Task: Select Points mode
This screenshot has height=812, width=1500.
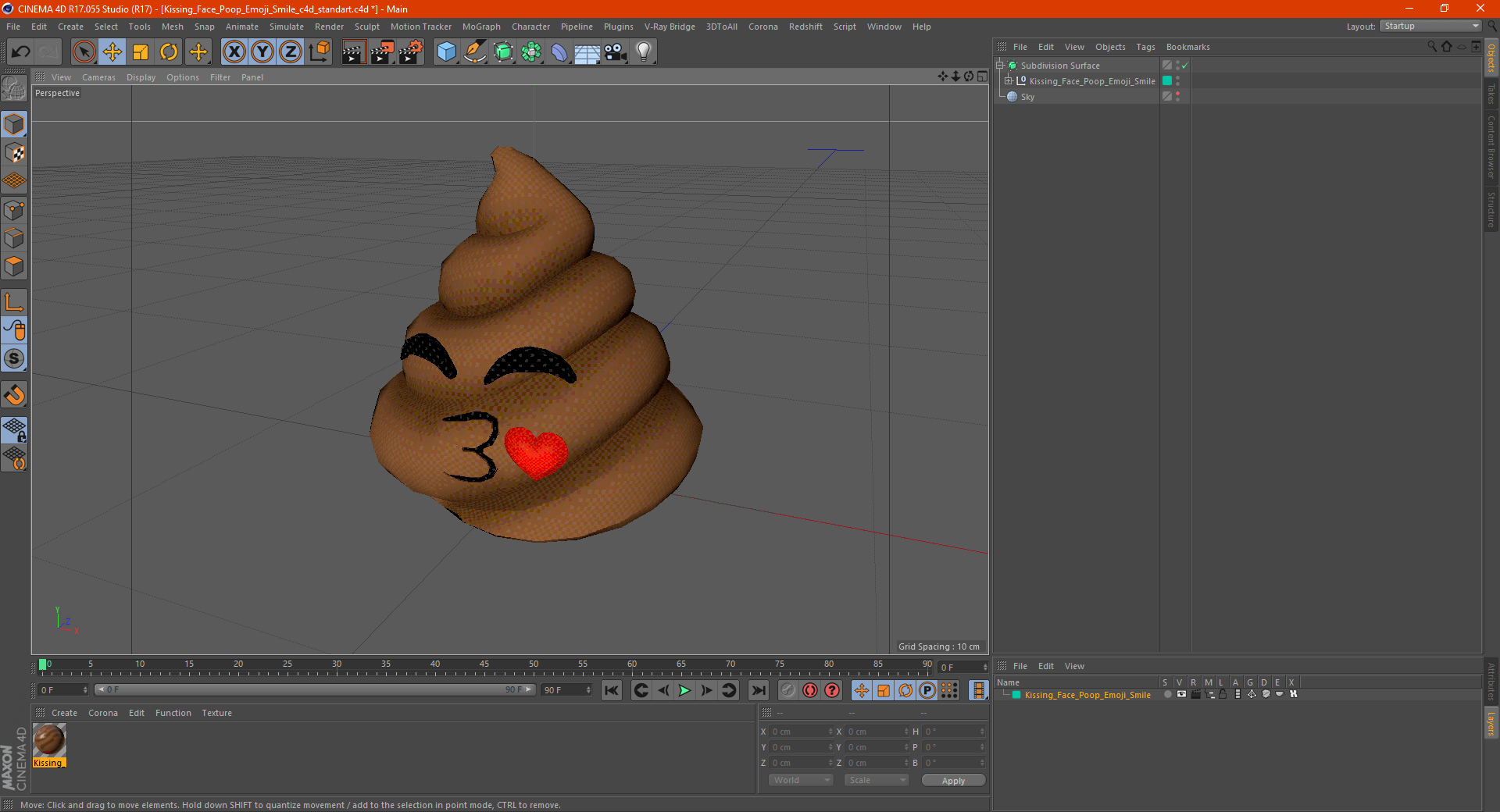Action: click(14, 209)
